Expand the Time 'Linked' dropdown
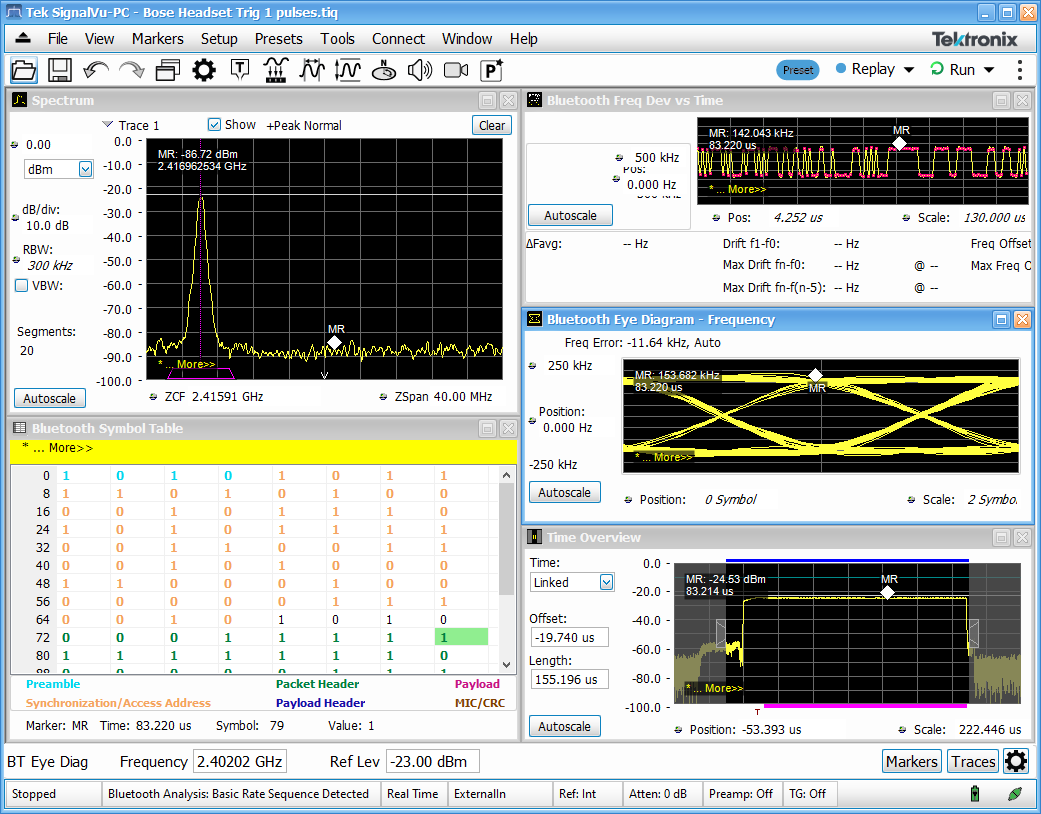Image resolution: width=1041 pixels, height=814 pixels. click(606, 582)
